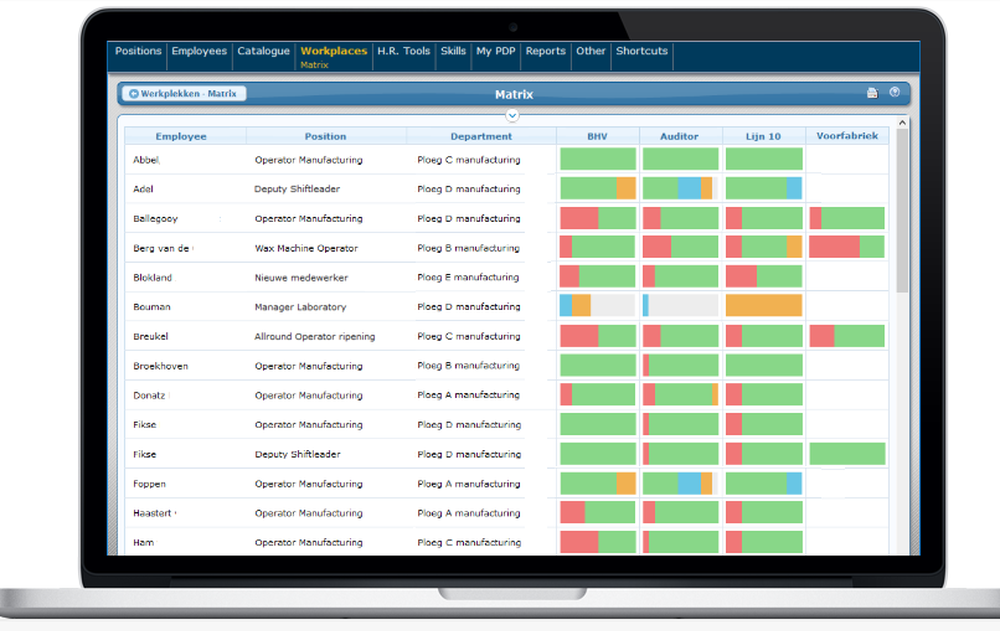Click Foppen's Lijn 10 progress bar
1000x631 pixels.
tap(763, 483)
